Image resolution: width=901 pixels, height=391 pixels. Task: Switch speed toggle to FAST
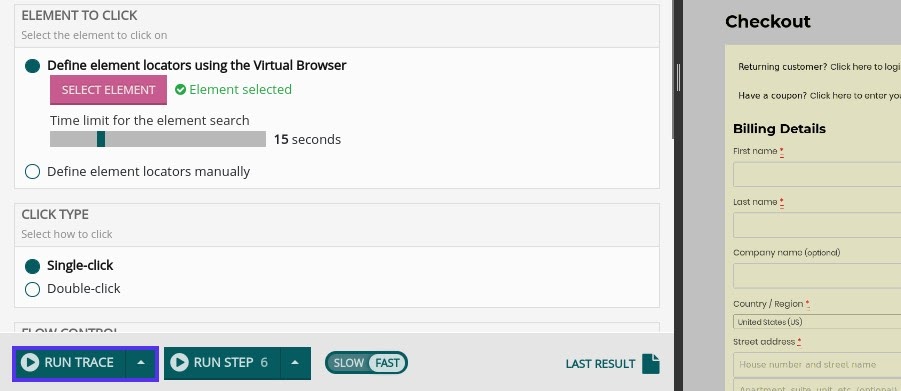coord(387,363)
